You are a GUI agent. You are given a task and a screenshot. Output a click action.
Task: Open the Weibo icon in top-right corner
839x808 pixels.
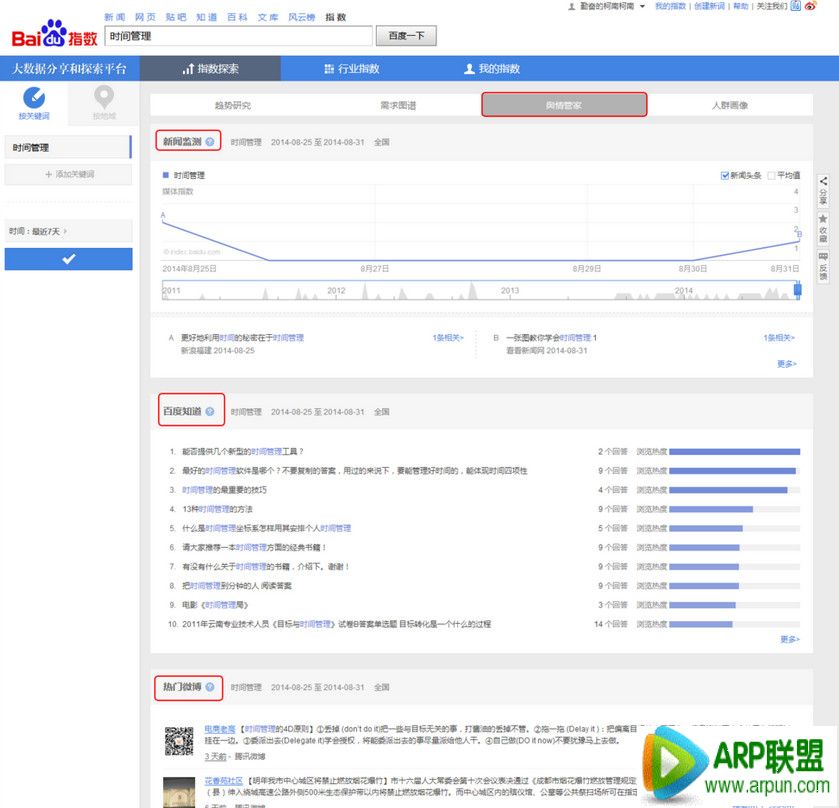click(824, 6)
